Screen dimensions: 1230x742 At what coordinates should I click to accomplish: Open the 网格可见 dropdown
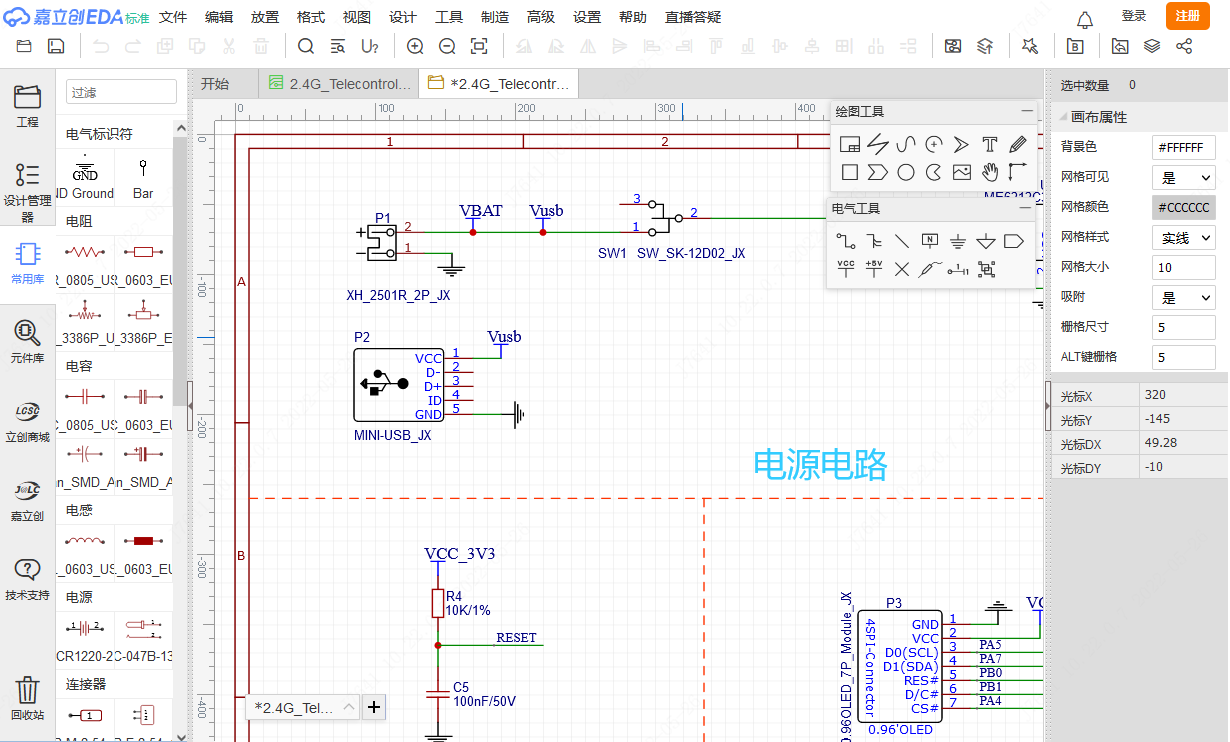(1184, 178)
